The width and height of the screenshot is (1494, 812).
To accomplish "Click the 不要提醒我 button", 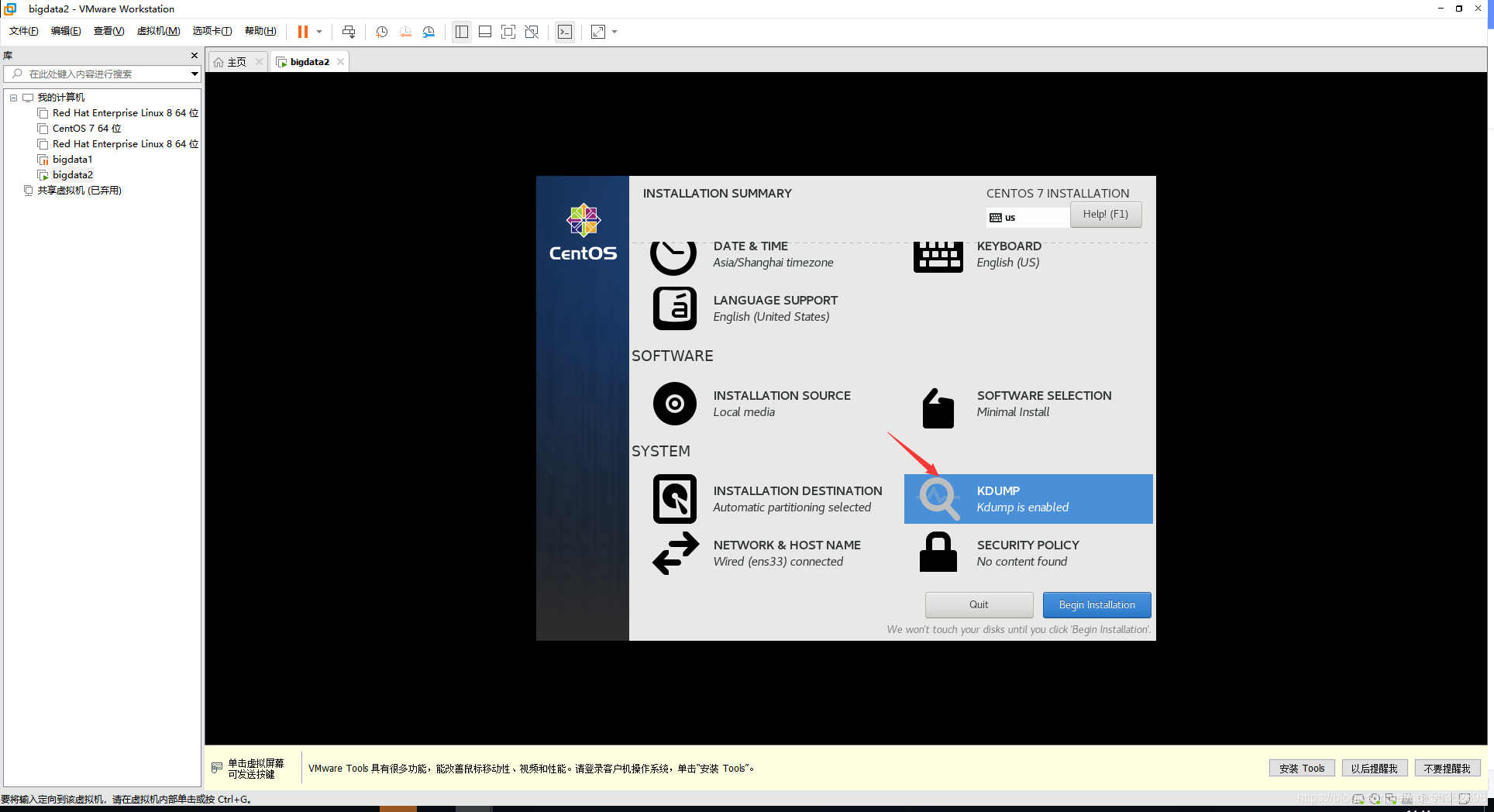I will (1448, 769).
